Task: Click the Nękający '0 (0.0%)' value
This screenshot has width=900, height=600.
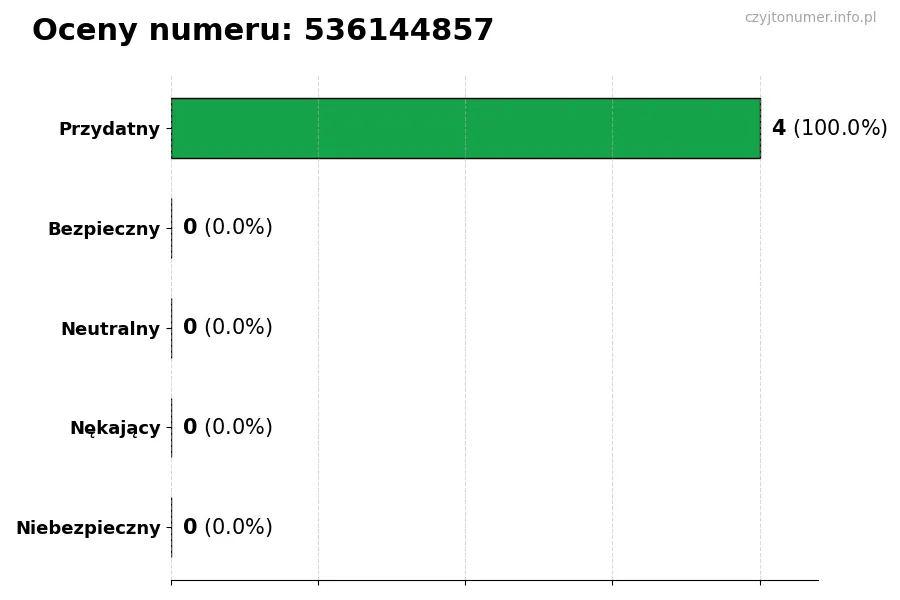Action: coord(227,428)
